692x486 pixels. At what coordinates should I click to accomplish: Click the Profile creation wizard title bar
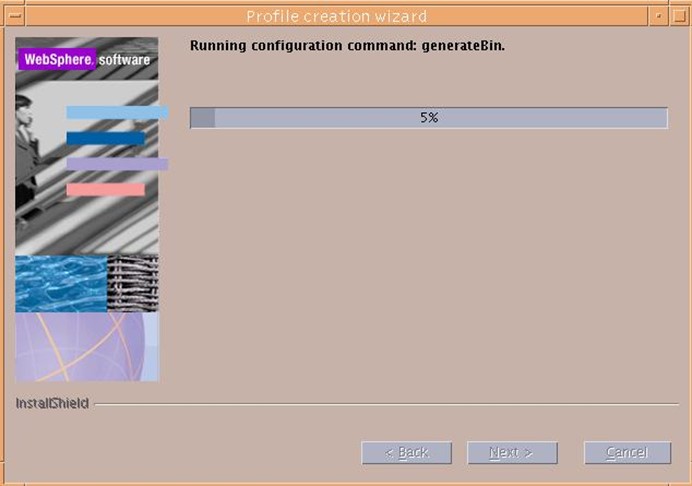click(337, 16)
